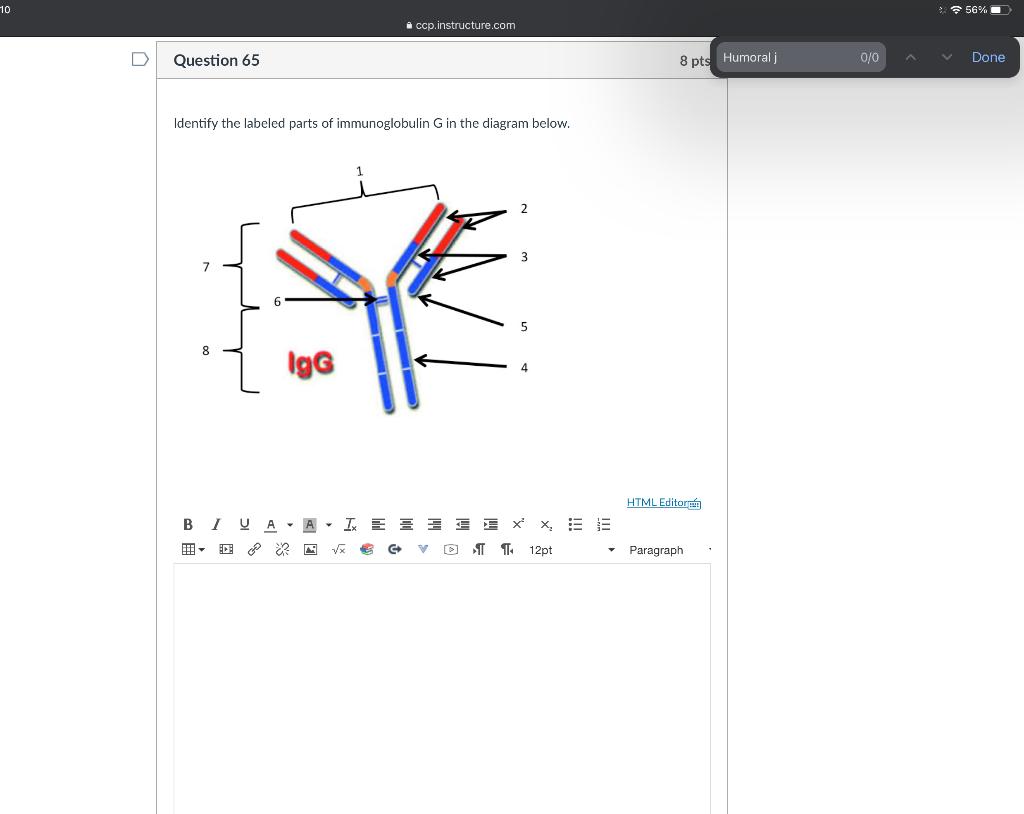
Task: Insert a bulleted list
Action: point(575,524)
